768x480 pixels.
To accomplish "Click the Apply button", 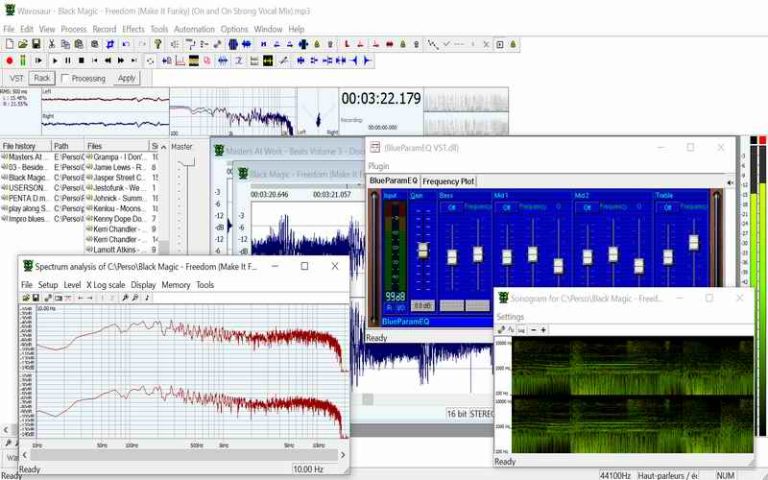I will [x=126, y=78].
